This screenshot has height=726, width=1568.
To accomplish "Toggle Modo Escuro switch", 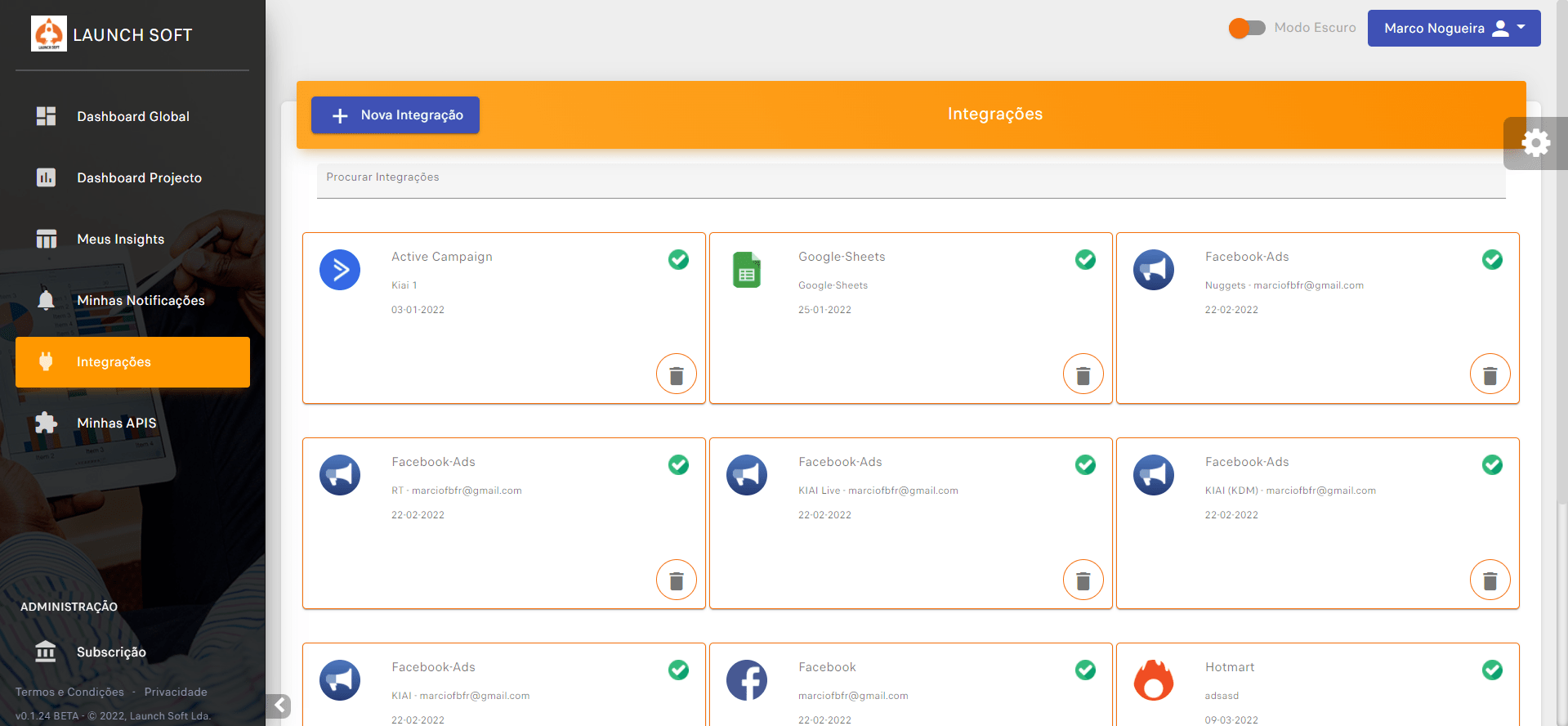I will coord(1247,28).
